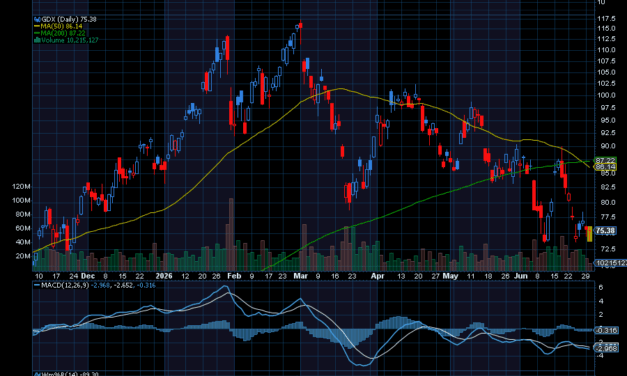Click the 'Mar' month label on the date axis
627x376 pixels.
tap(300, 276)
